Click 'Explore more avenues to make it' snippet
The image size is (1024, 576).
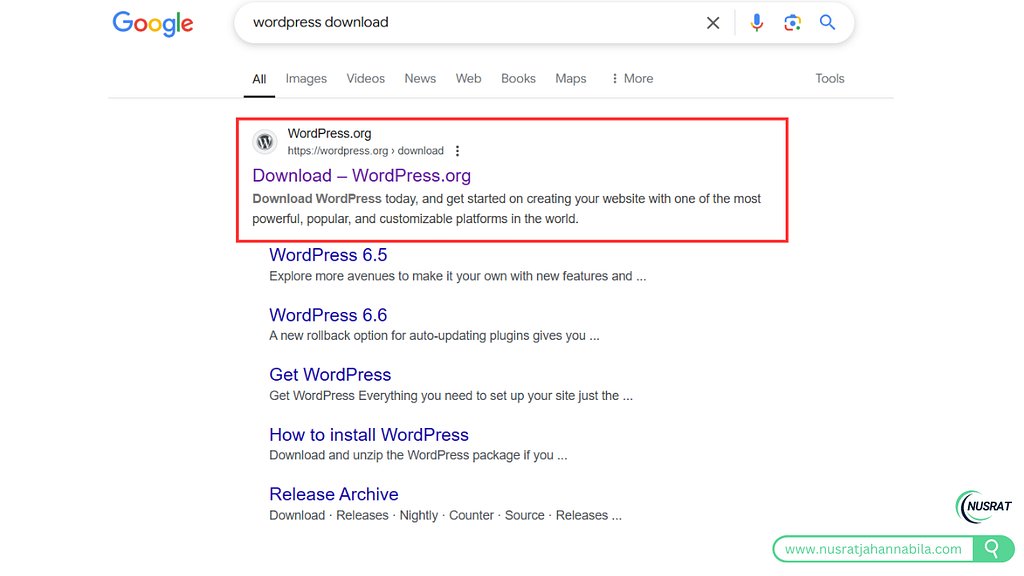click(x=458, y=276)
